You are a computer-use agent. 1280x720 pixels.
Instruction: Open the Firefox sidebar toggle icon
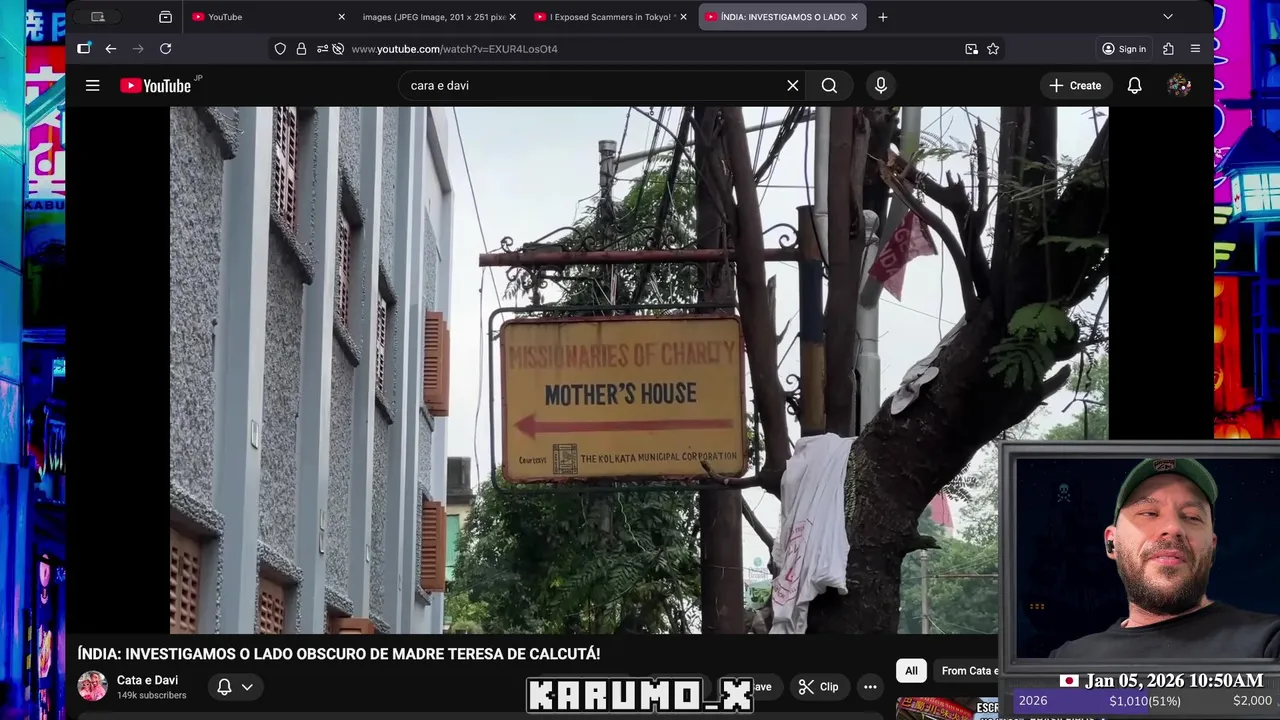point(84,48)
